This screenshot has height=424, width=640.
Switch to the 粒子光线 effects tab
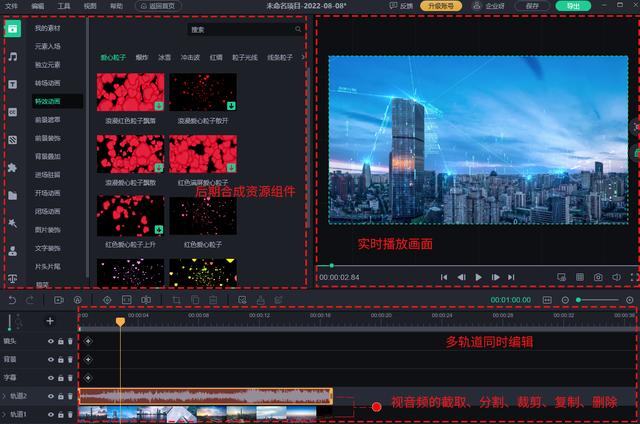click(245, 58)
